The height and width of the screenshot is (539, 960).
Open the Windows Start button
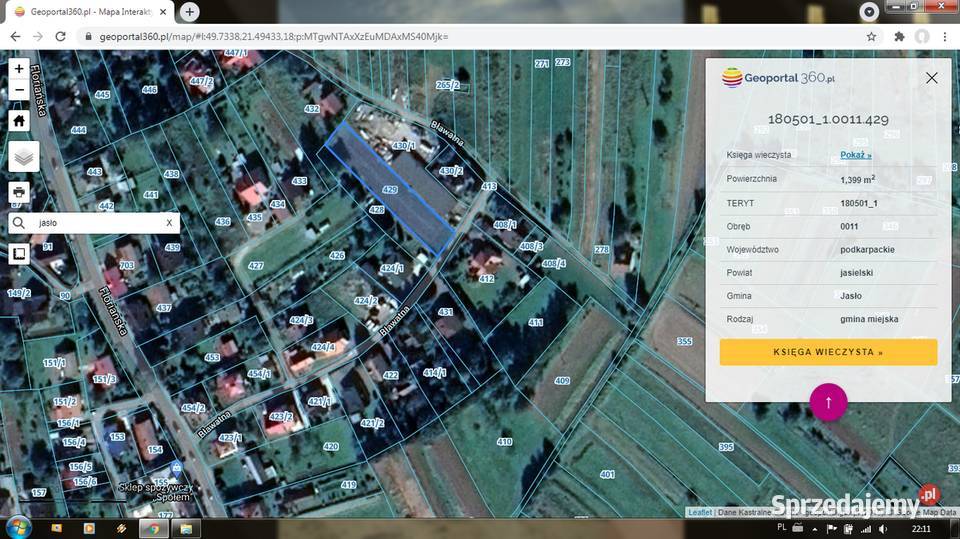[17, 527]
